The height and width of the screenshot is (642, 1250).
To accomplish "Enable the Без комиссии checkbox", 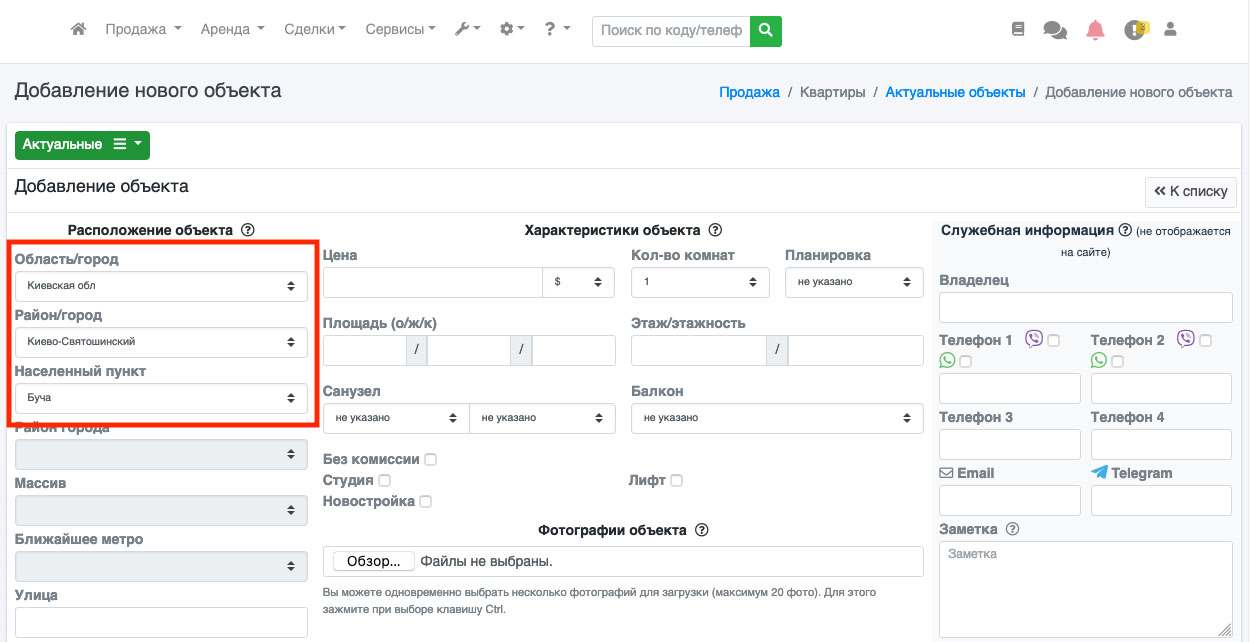I will [430, 460].
